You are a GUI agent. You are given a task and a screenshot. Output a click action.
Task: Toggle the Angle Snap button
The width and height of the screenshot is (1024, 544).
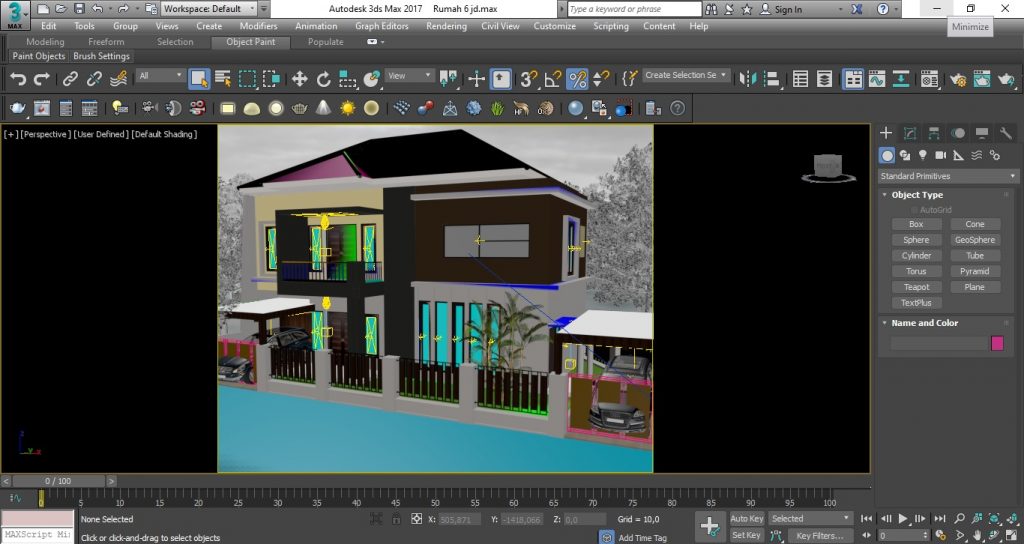[552, 79]
